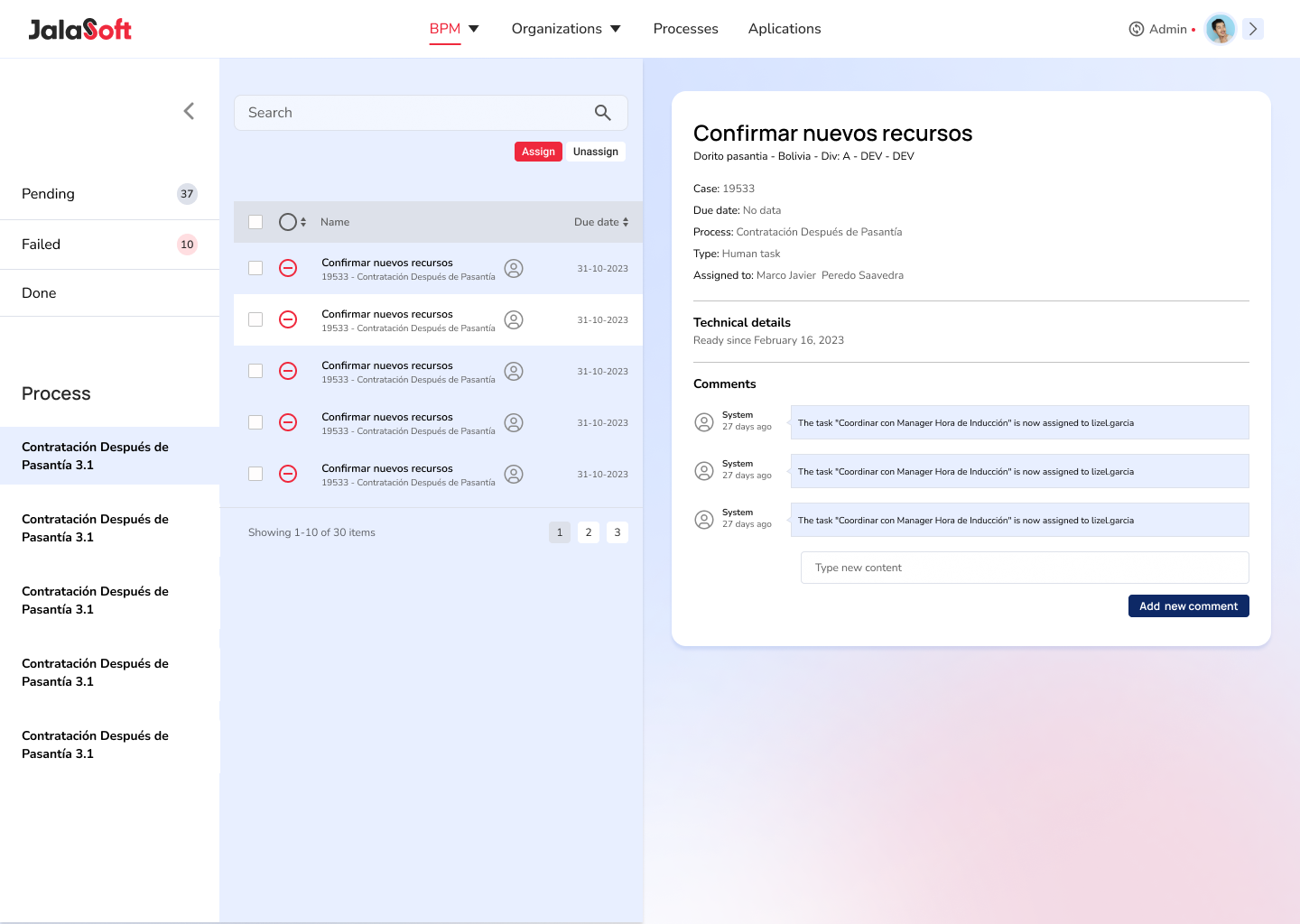The image size is (1300, 924).
Task: Click the Add new comment button
Action: pyautogui.click(x=1188, y=606)
